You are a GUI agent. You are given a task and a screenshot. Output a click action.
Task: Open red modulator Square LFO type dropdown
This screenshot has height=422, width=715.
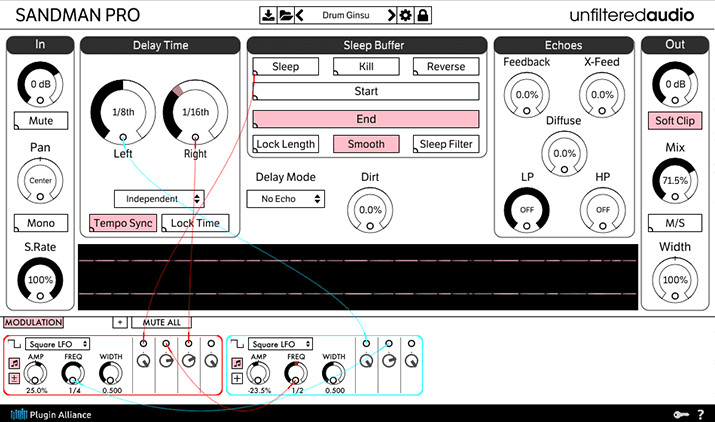pos(57,344)
